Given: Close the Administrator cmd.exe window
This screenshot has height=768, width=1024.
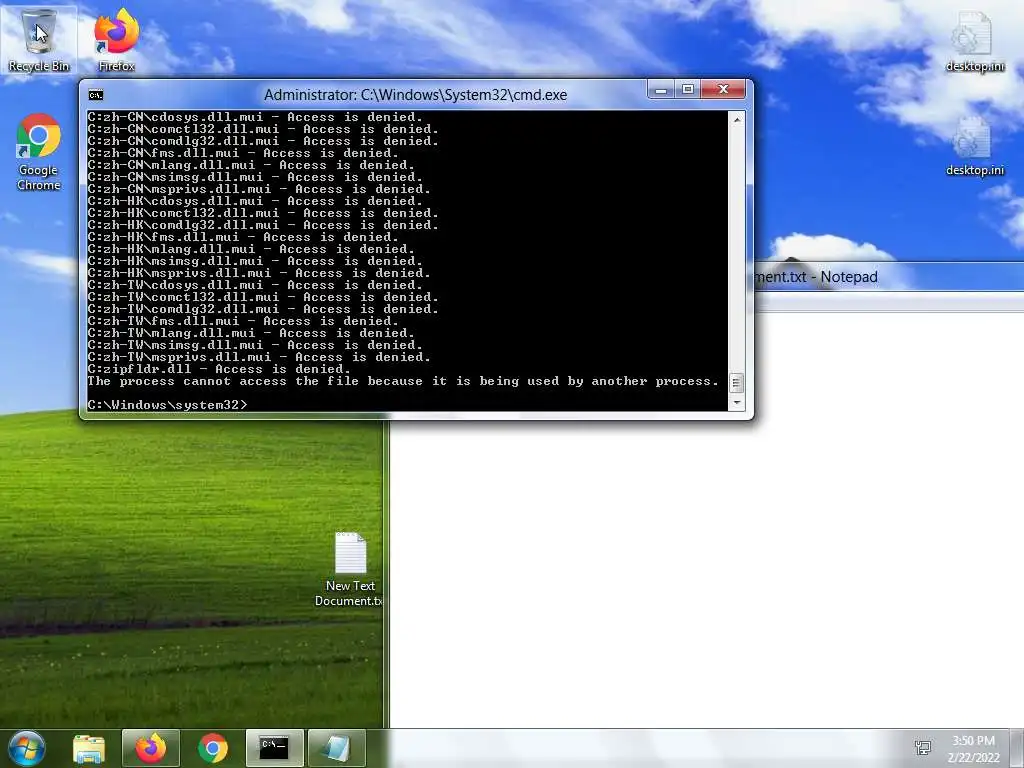Looking at the screenshot, I should click(723, 89).
